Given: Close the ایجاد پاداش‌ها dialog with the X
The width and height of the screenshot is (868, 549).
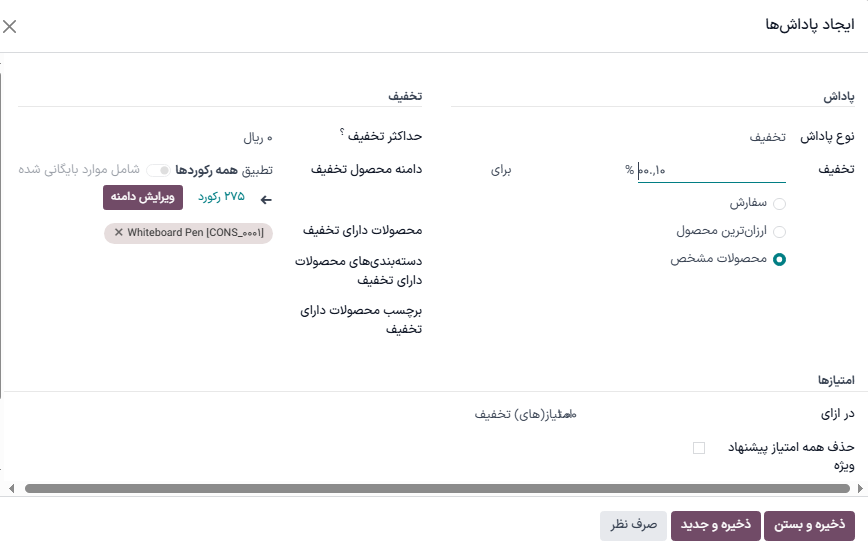Looking at the screenshot, I should pos(10,27).
